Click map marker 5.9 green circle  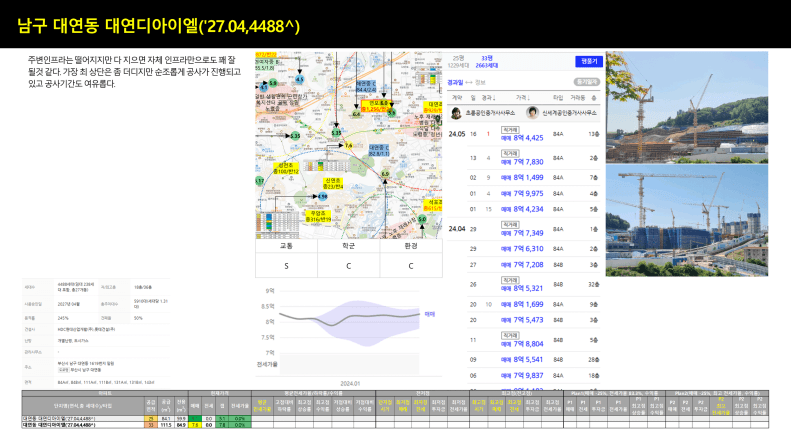(273, 83)
